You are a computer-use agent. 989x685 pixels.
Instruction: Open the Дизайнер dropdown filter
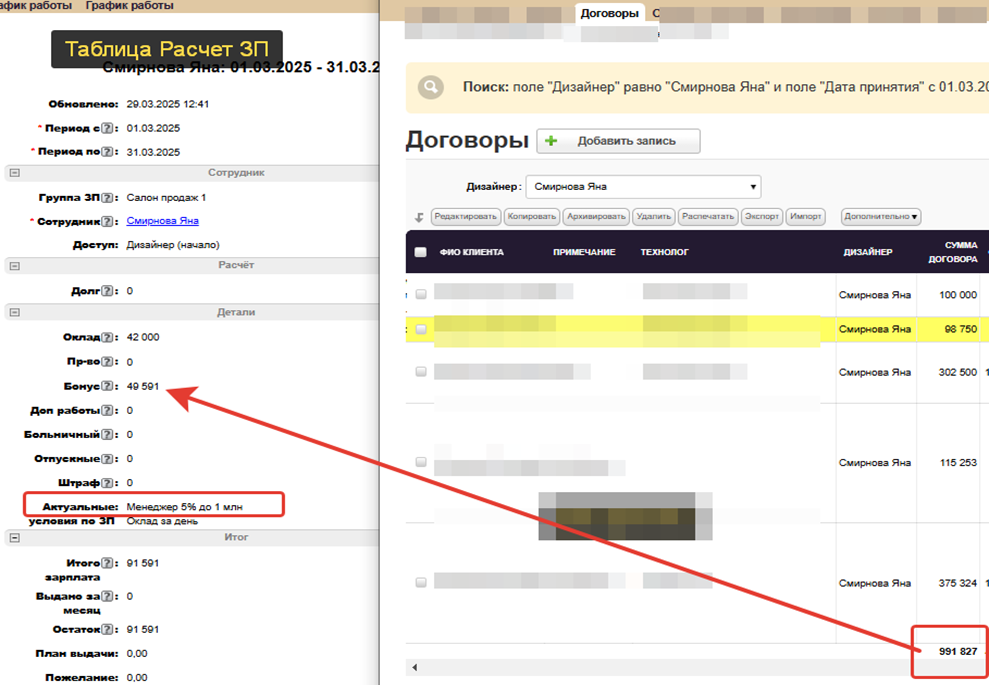click(643, 187)
